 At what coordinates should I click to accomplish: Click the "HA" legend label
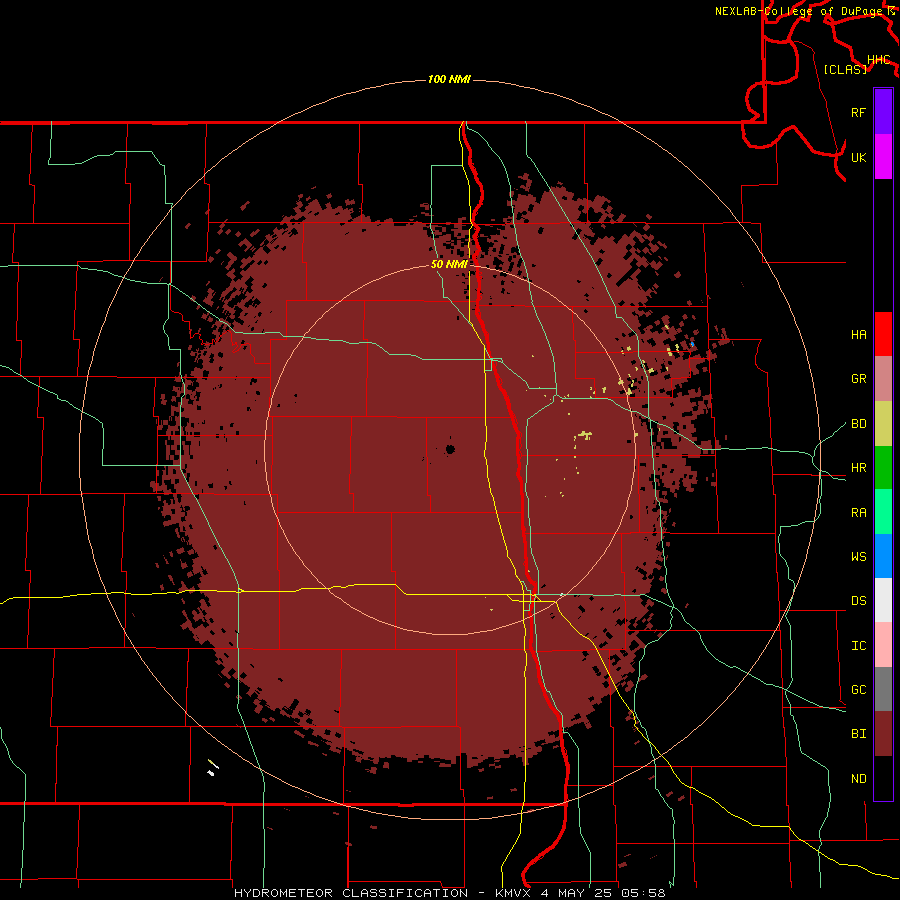[x=858, y=335]
